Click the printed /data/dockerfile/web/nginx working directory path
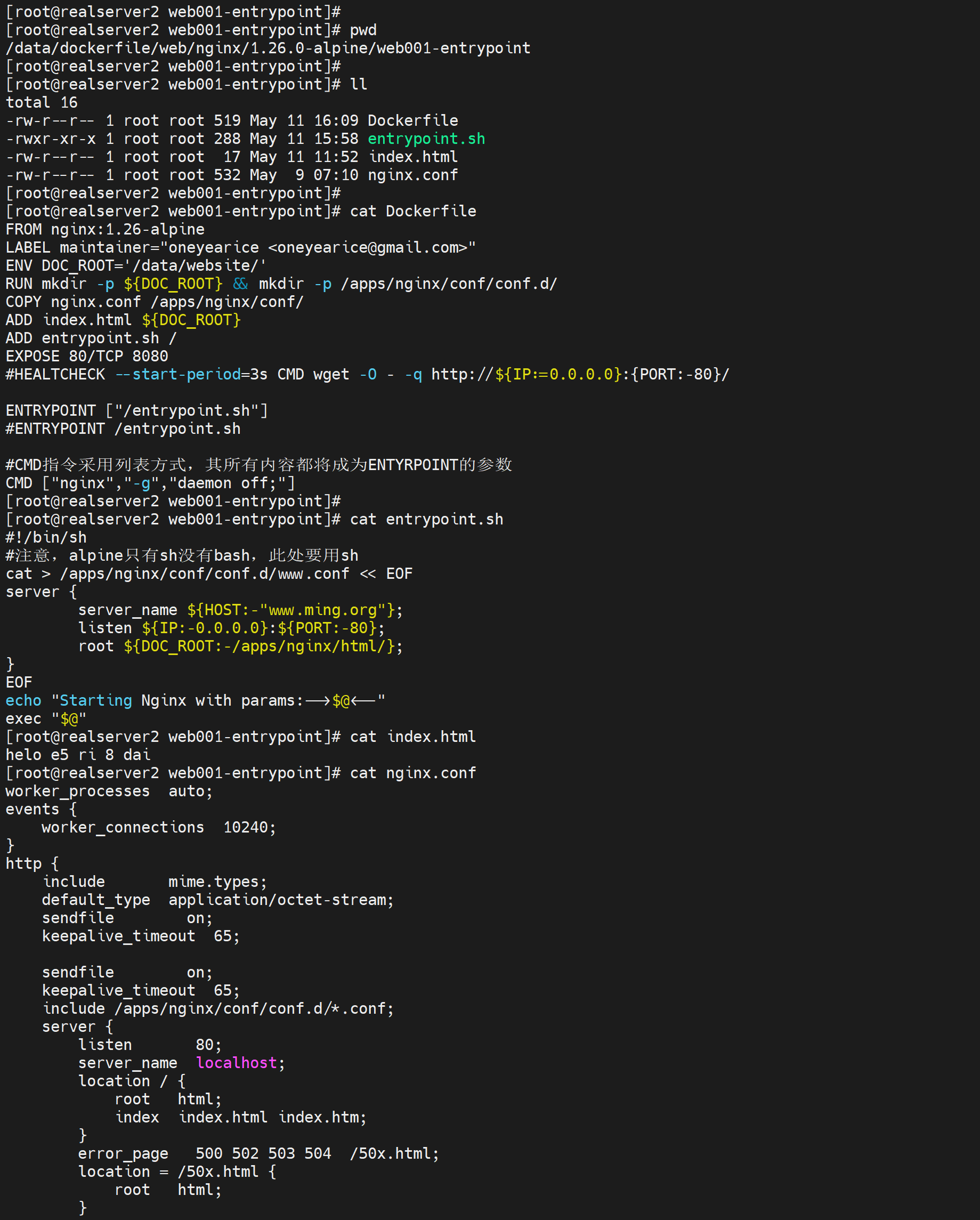Image resolution: width=980 pixels, height=1220 pixels. (268, 48)
